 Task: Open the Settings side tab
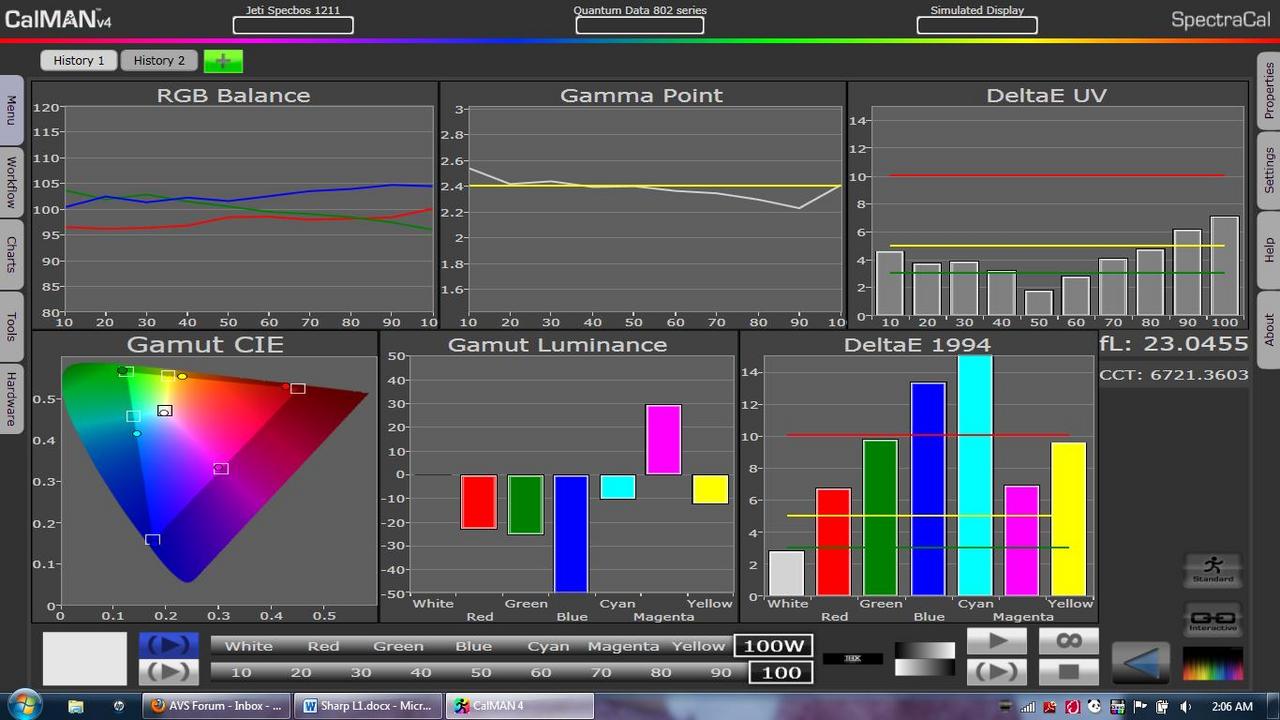(1268, 170)
